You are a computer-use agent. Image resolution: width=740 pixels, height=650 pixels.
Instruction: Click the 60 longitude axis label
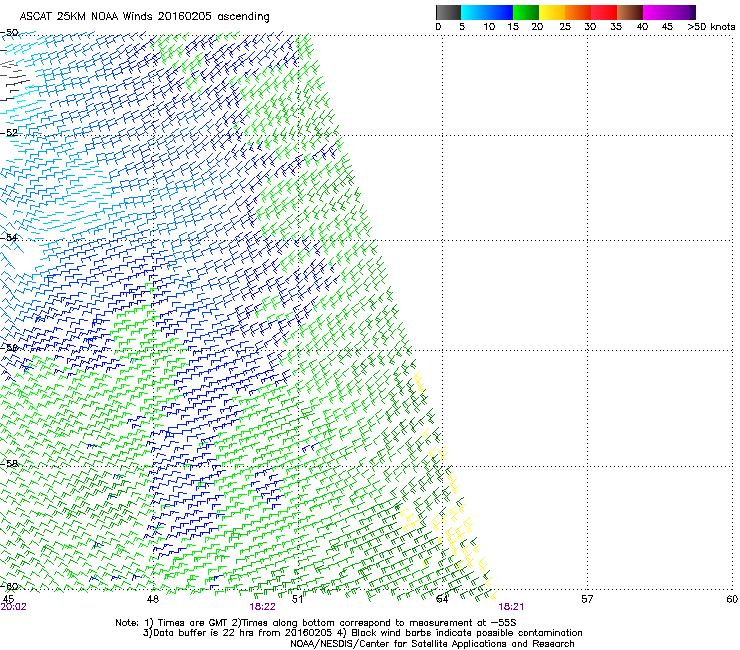[732, 599]
